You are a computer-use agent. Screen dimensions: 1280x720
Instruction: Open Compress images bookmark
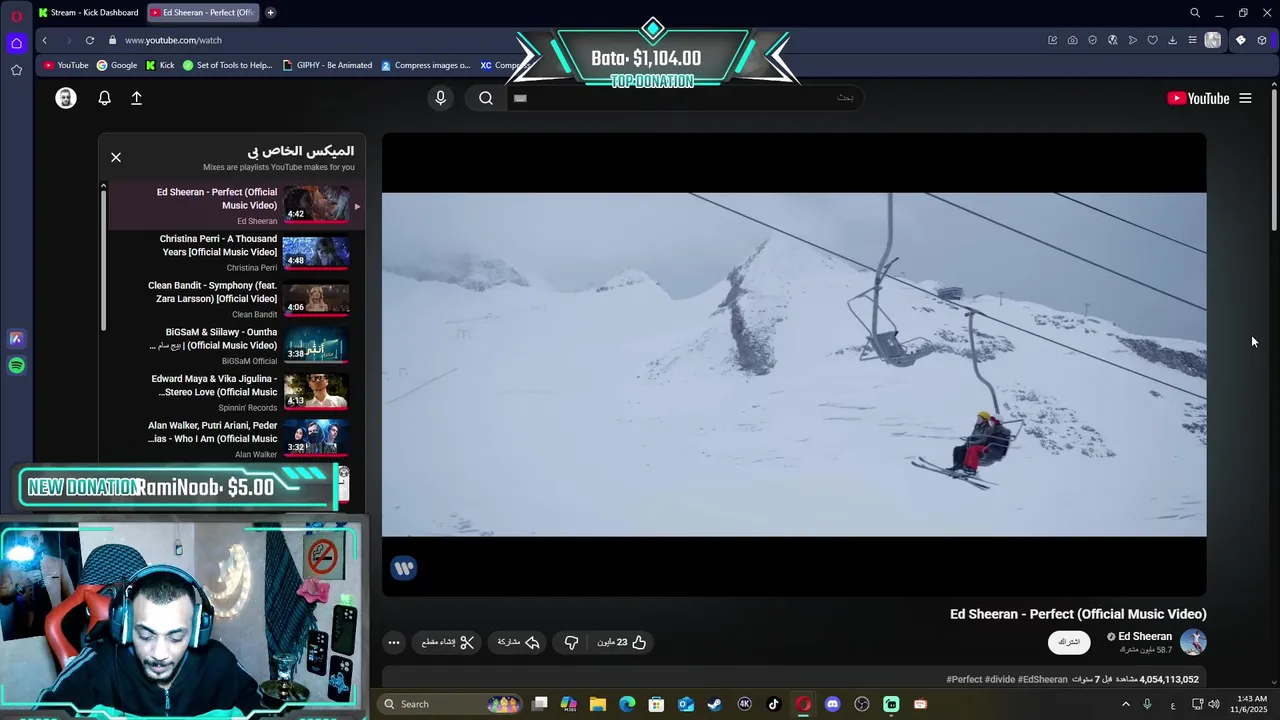point(425,65)
